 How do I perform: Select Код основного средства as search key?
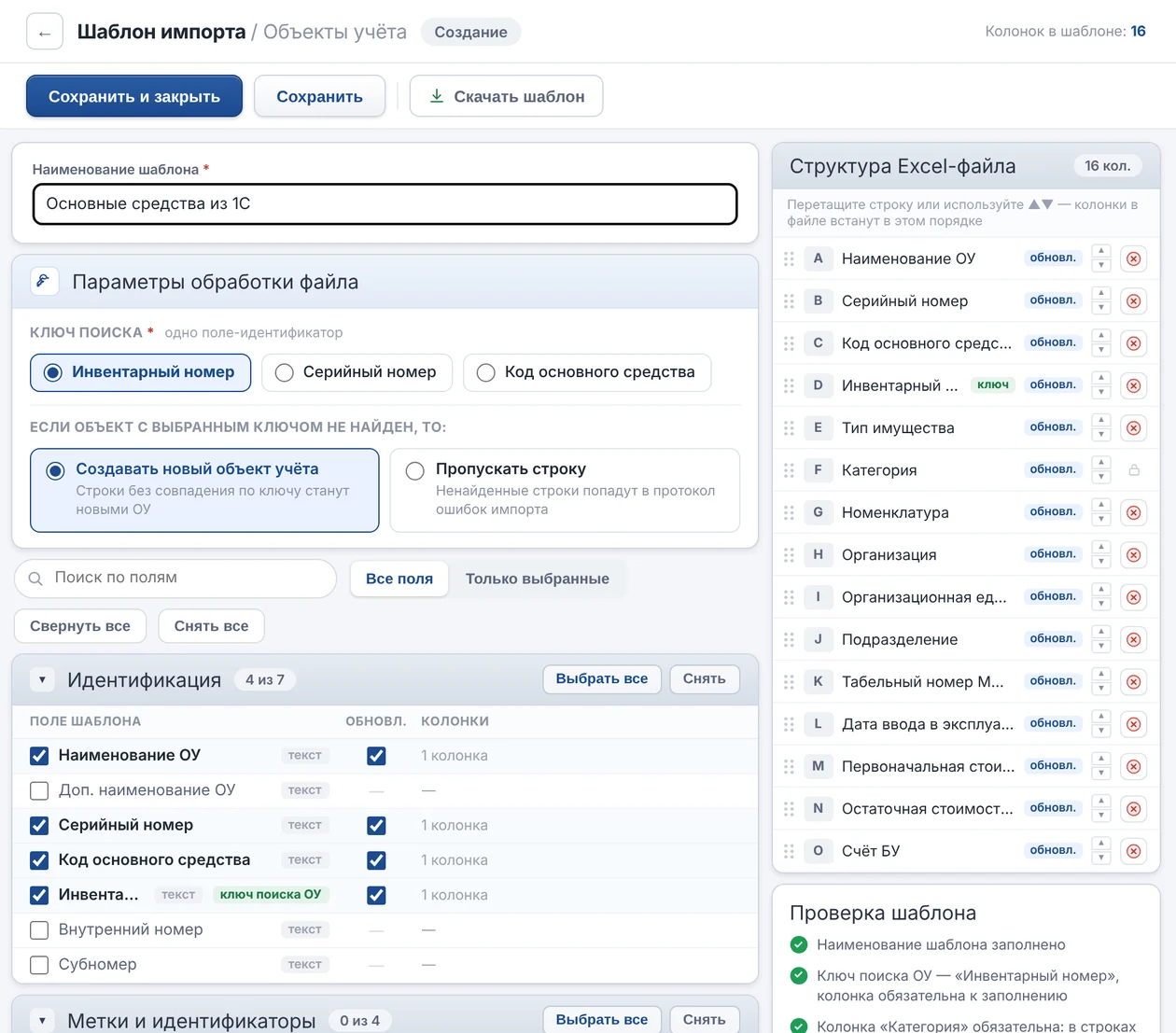(587, 372)
